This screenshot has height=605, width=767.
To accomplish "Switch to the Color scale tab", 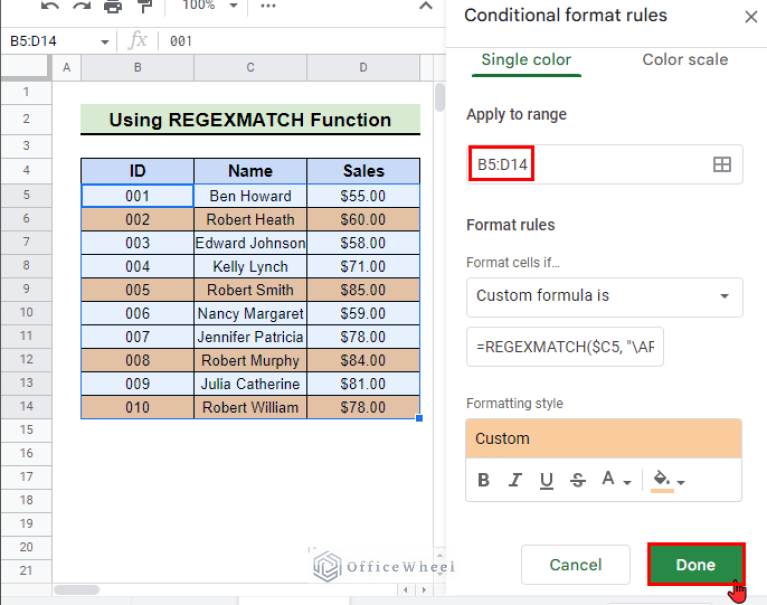I will click(684, 60).
